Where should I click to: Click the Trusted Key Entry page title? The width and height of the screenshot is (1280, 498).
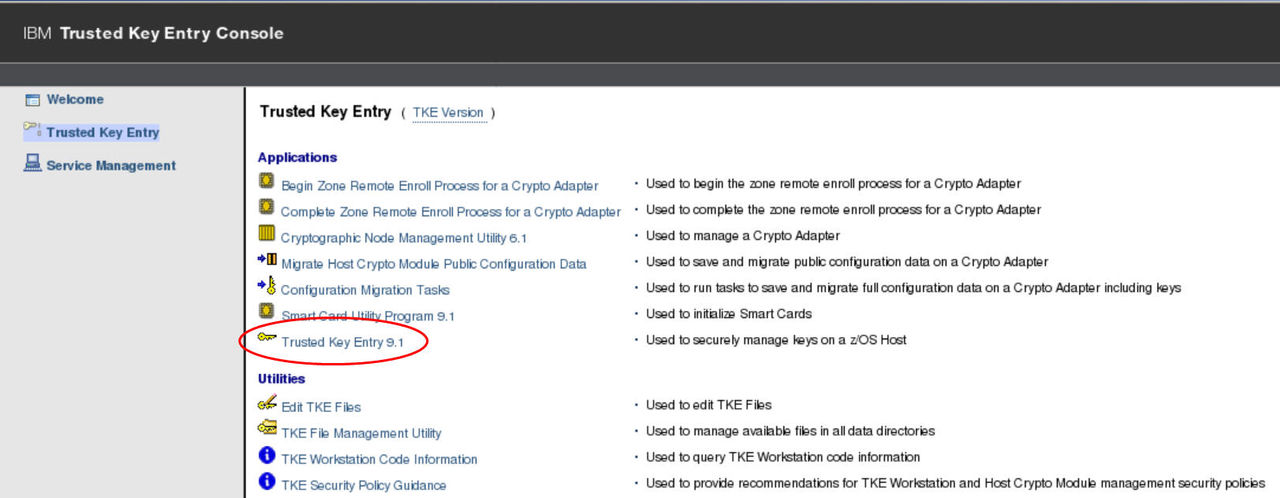coord(325,112)
